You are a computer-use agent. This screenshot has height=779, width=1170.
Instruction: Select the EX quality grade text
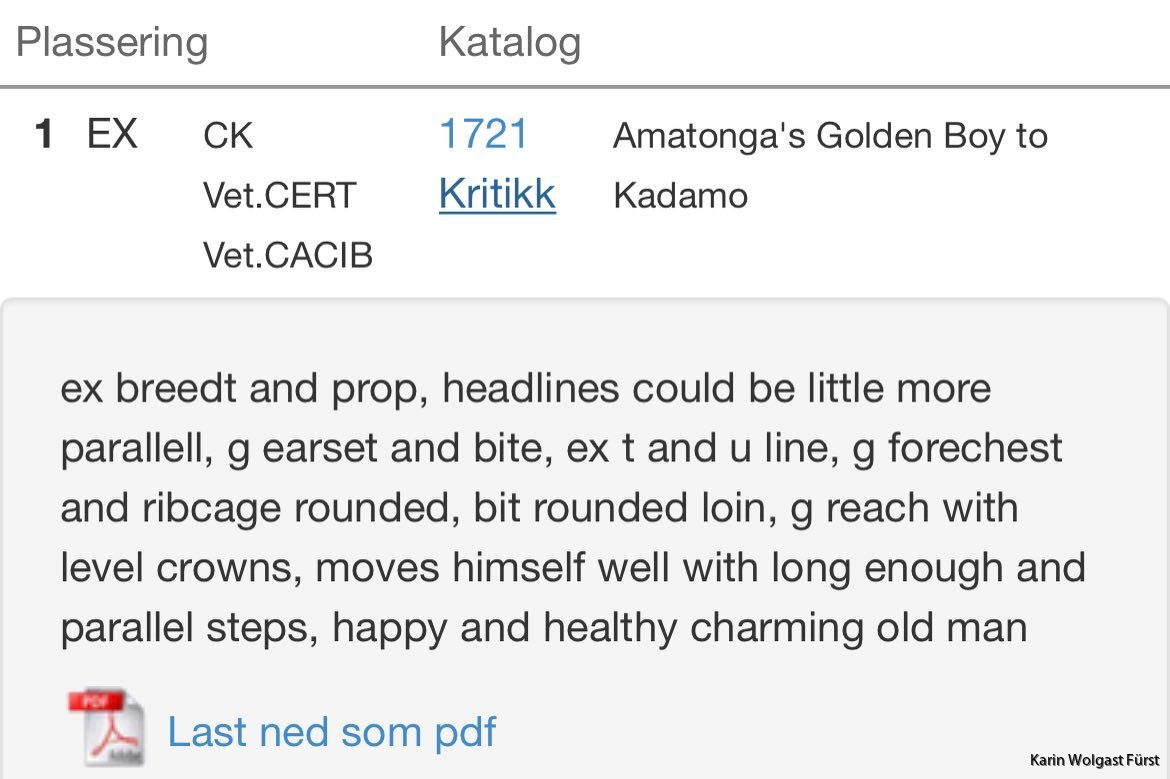[x=112, y=134]
